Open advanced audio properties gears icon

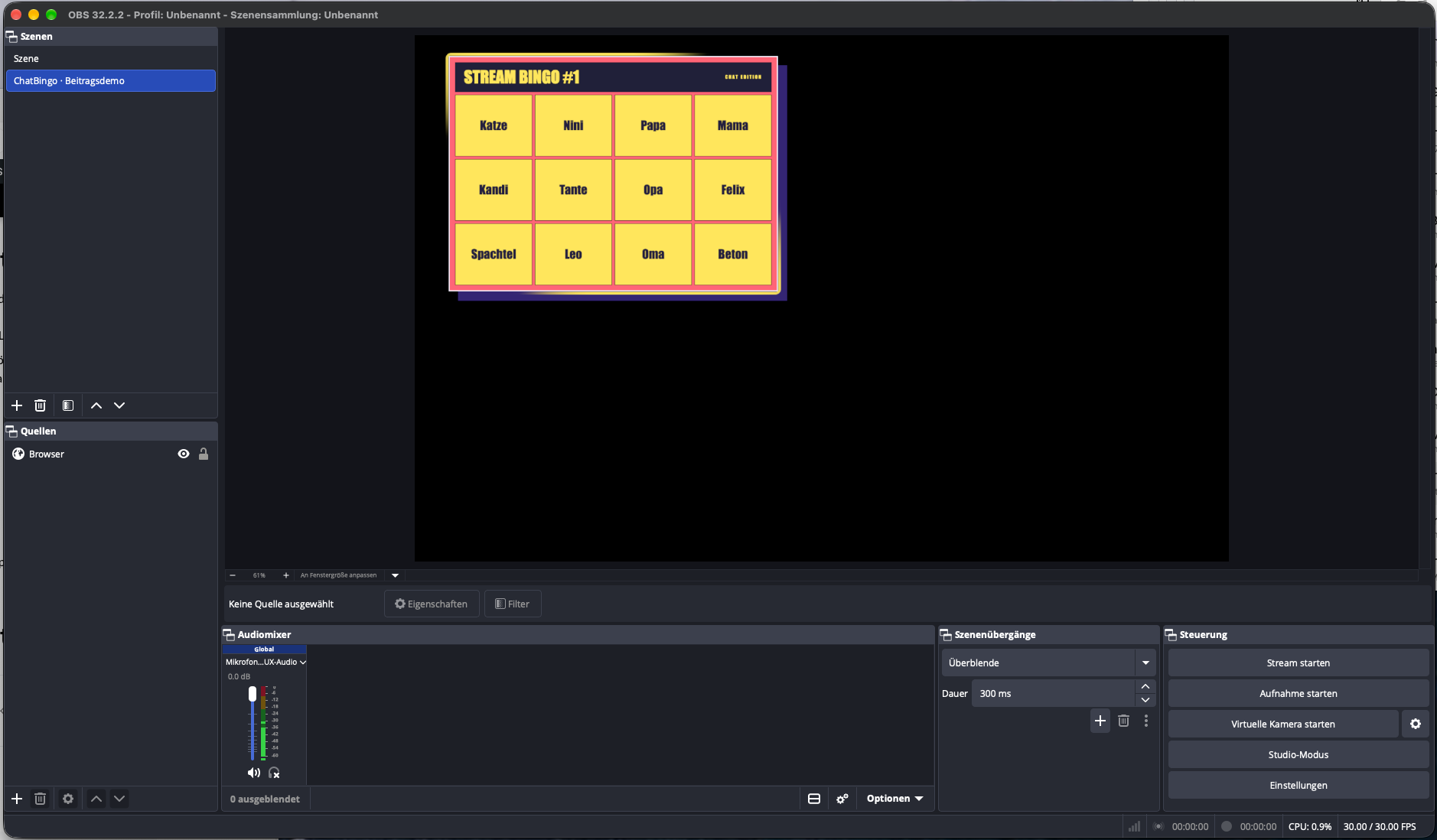click(x=842, y=799)
